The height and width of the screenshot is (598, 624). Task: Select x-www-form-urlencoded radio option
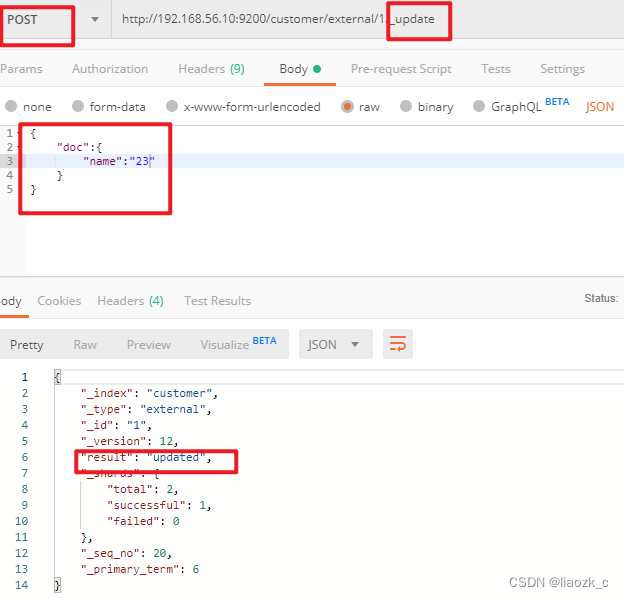[172, 106]
